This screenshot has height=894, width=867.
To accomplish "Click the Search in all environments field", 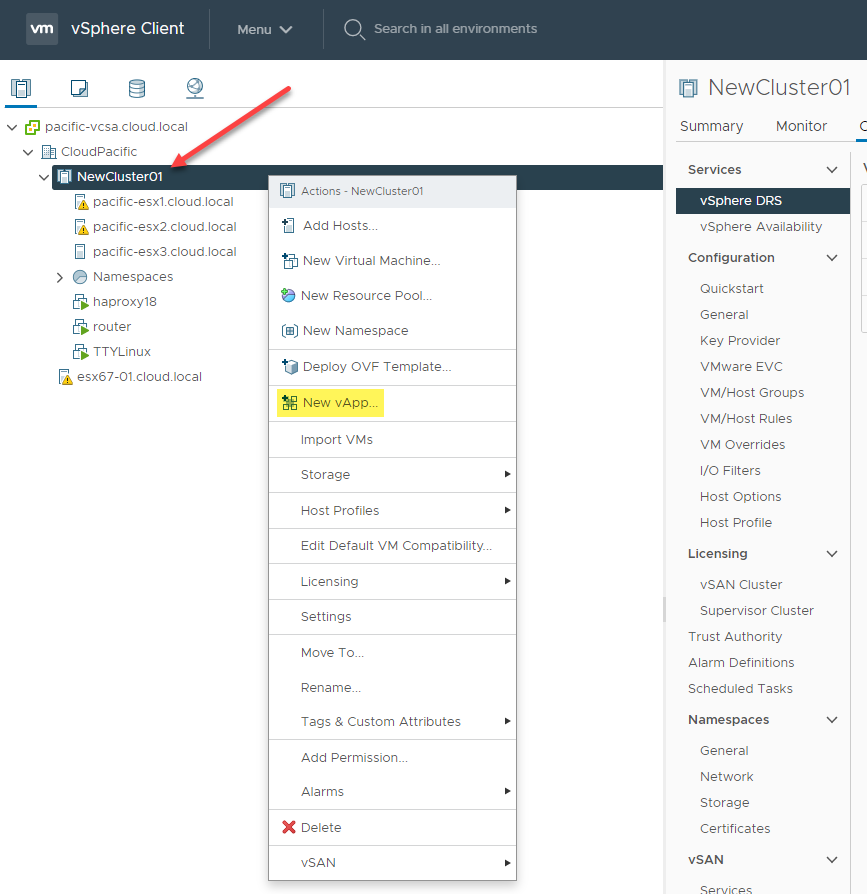I will (x=455, y=29).
